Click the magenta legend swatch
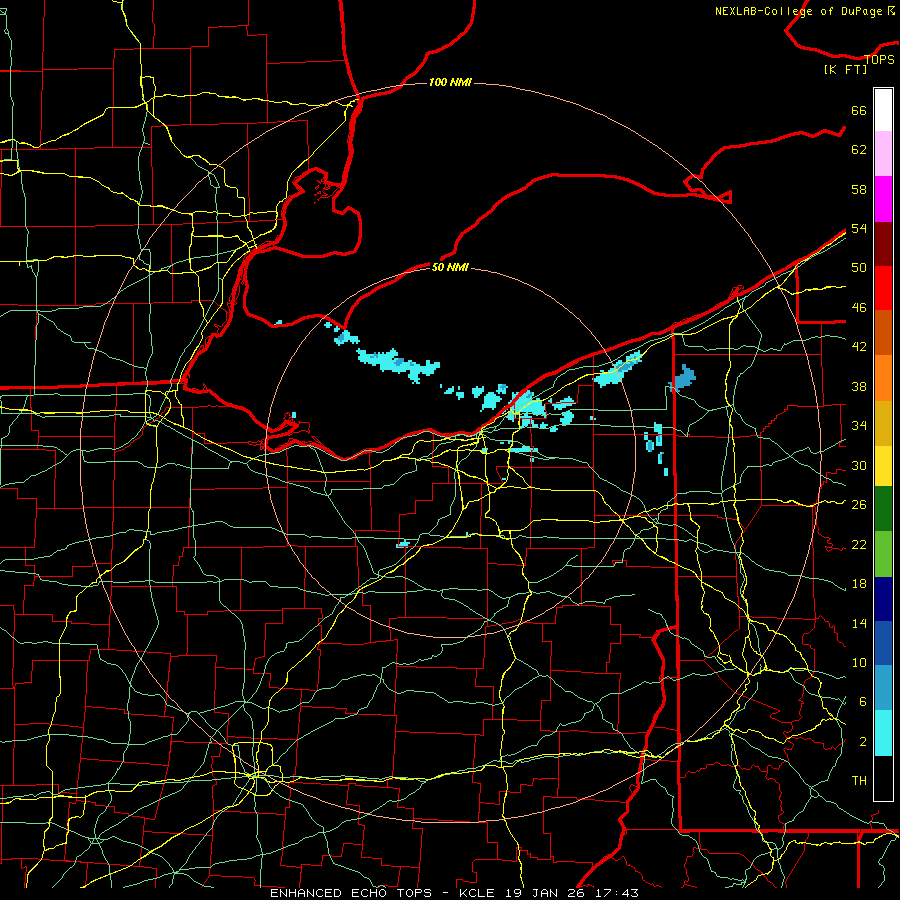 click(x=883, y=199)
